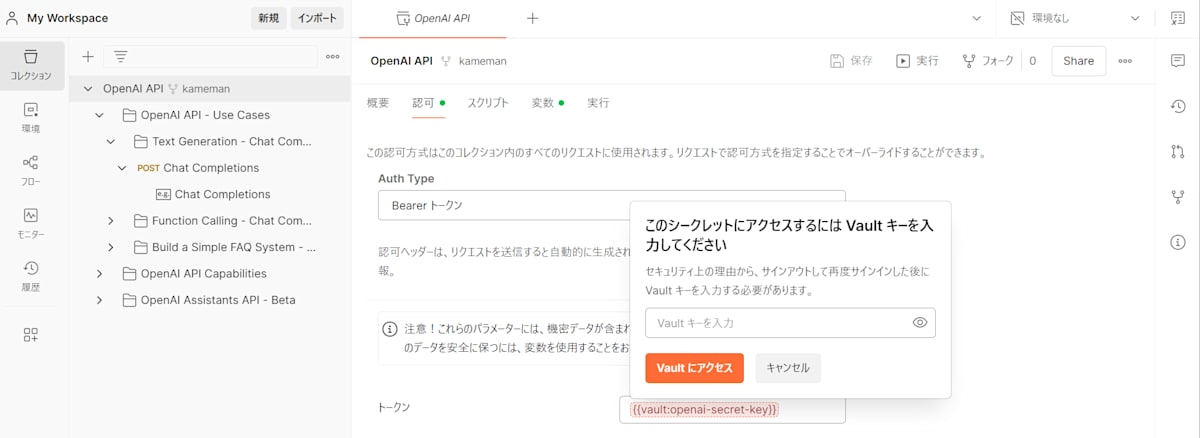Open the Auth Type Bearer トークン dropdown
Screen dimensions: 1200x438
(611, 205)
